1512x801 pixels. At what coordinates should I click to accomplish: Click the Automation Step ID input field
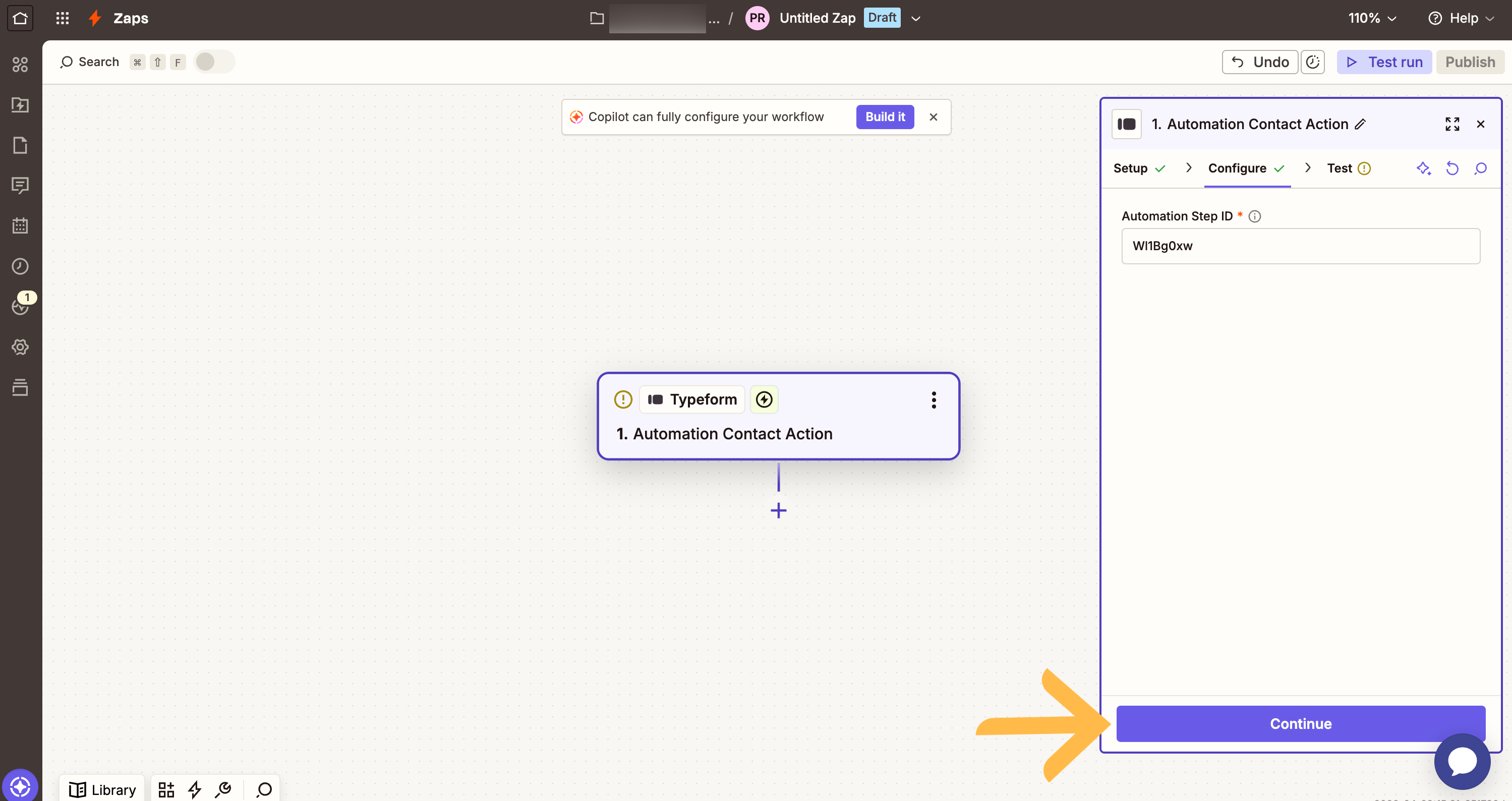pos(1300,246)
